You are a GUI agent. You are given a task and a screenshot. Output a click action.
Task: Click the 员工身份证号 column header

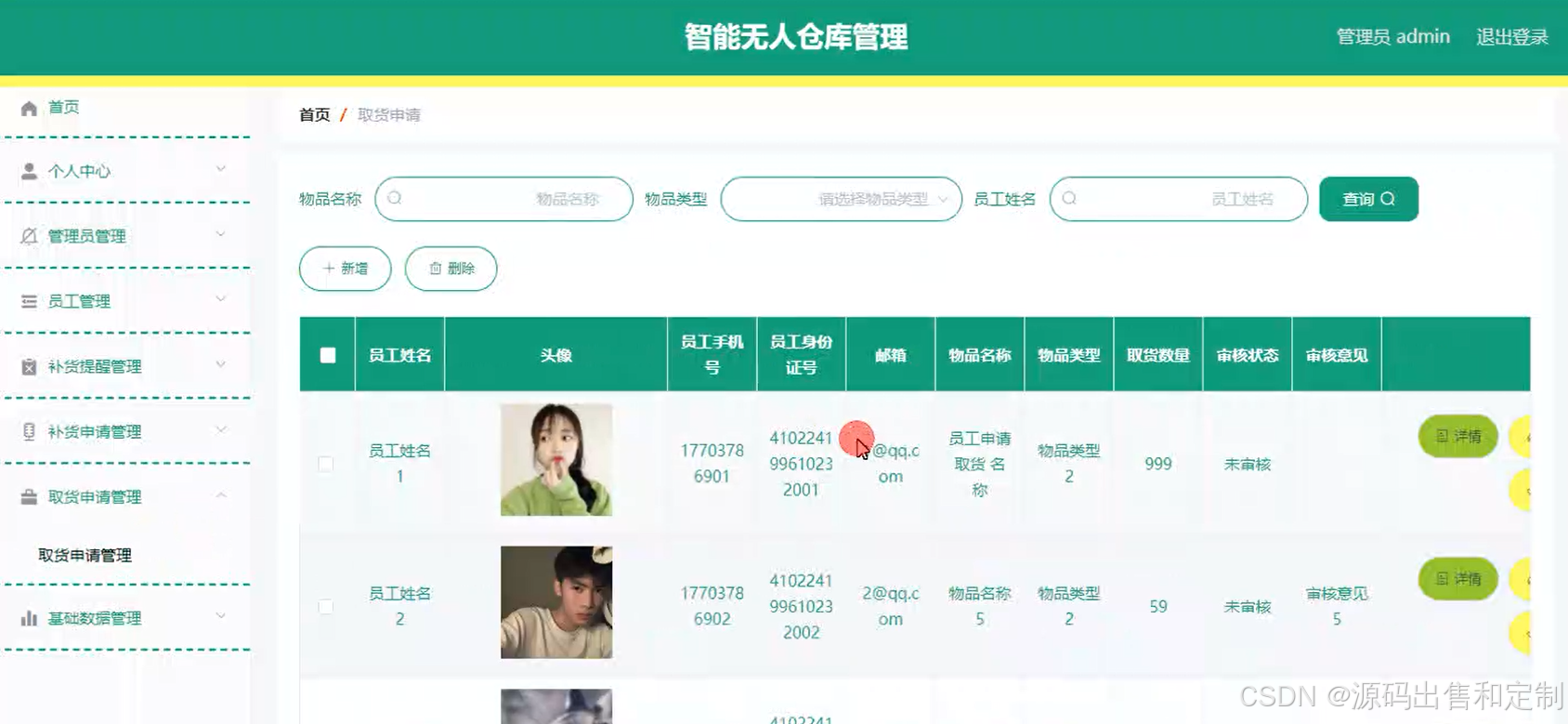801,354
